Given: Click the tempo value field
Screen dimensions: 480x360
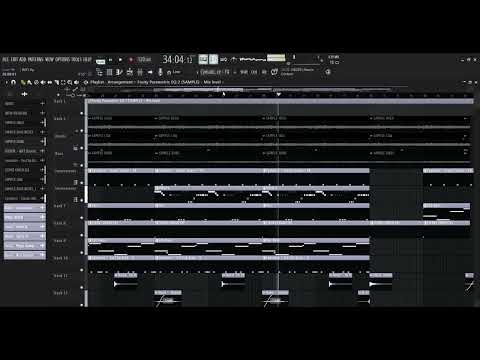Looking at the screenshot, I should (x=144, y=60).
